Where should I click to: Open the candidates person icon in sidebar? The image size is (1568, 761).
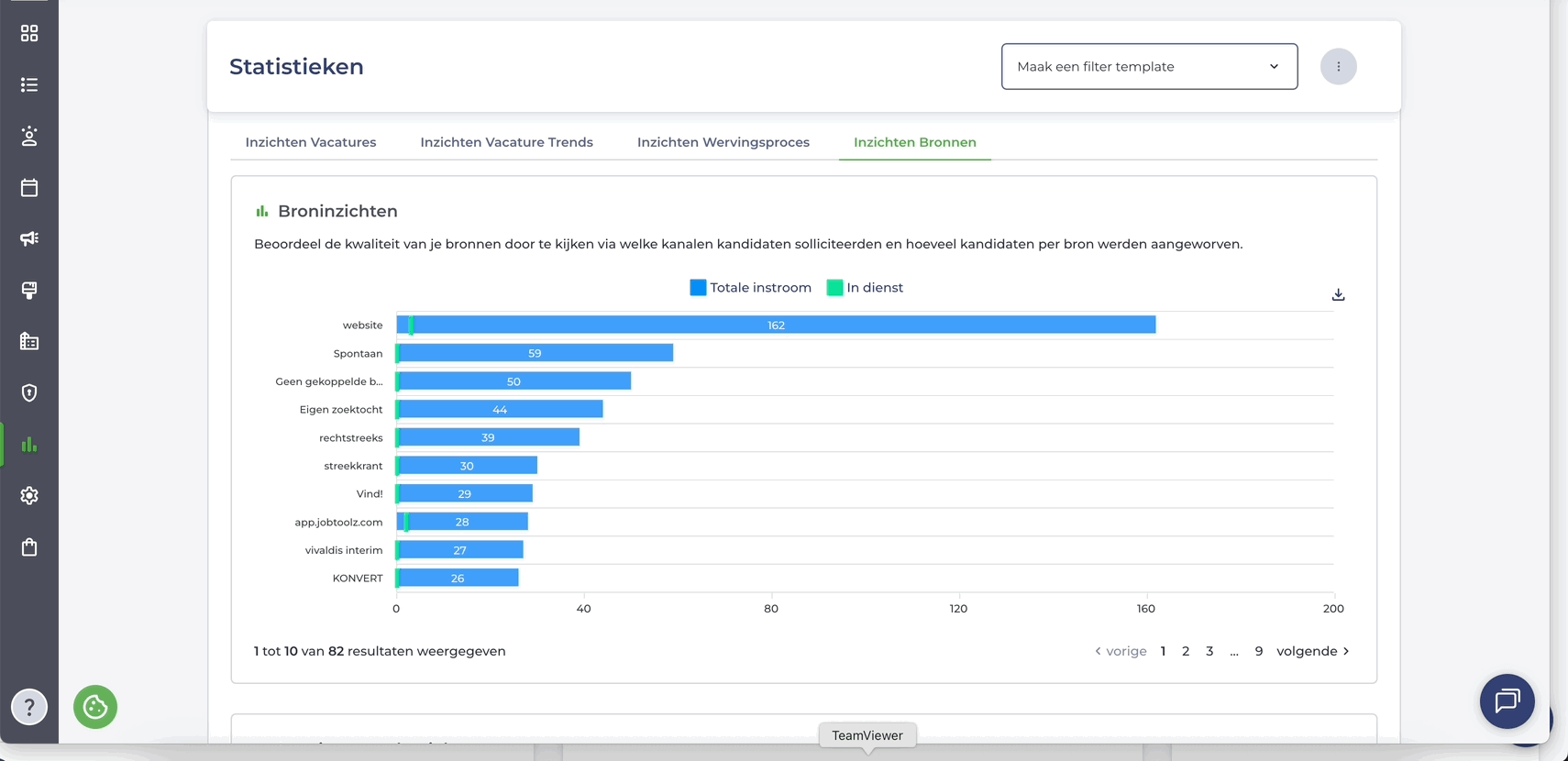click(x=29, y=137)
